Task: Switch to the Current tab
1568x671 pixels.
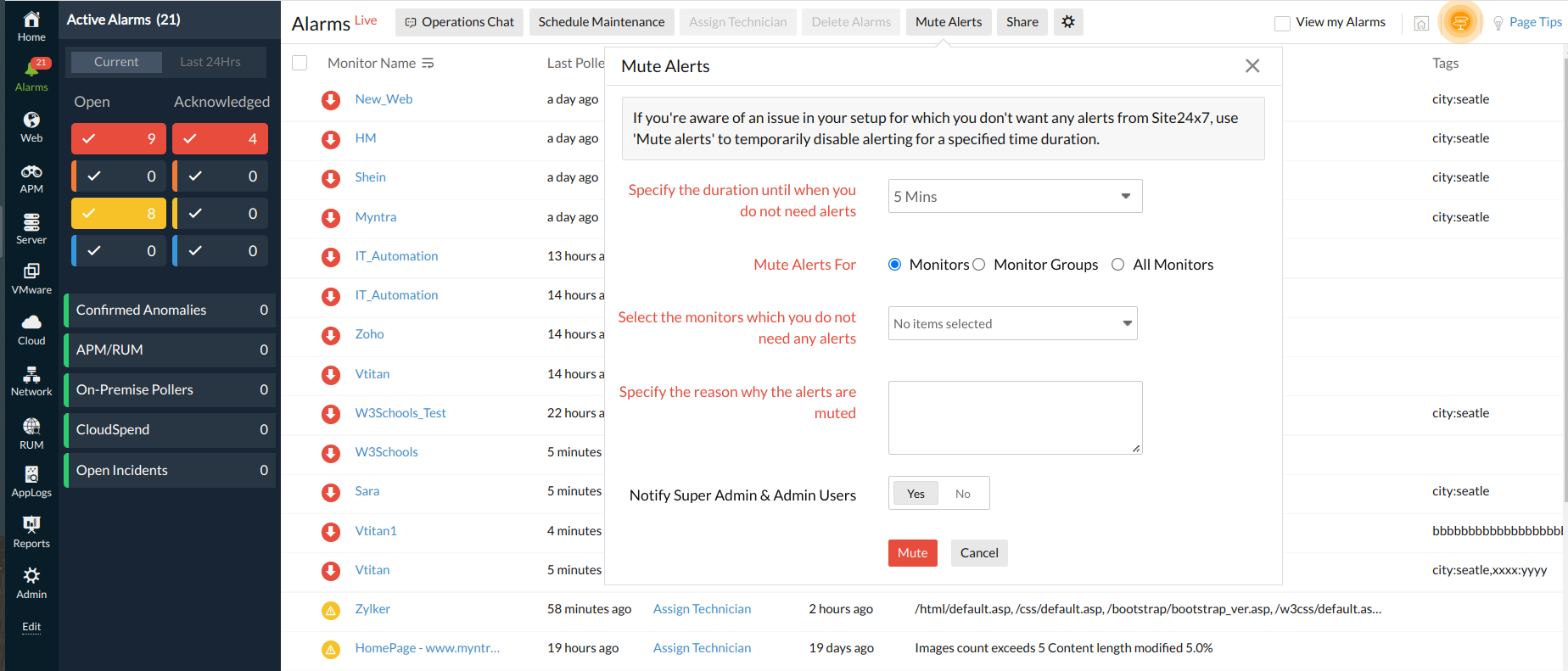Action: coord(116,62)
